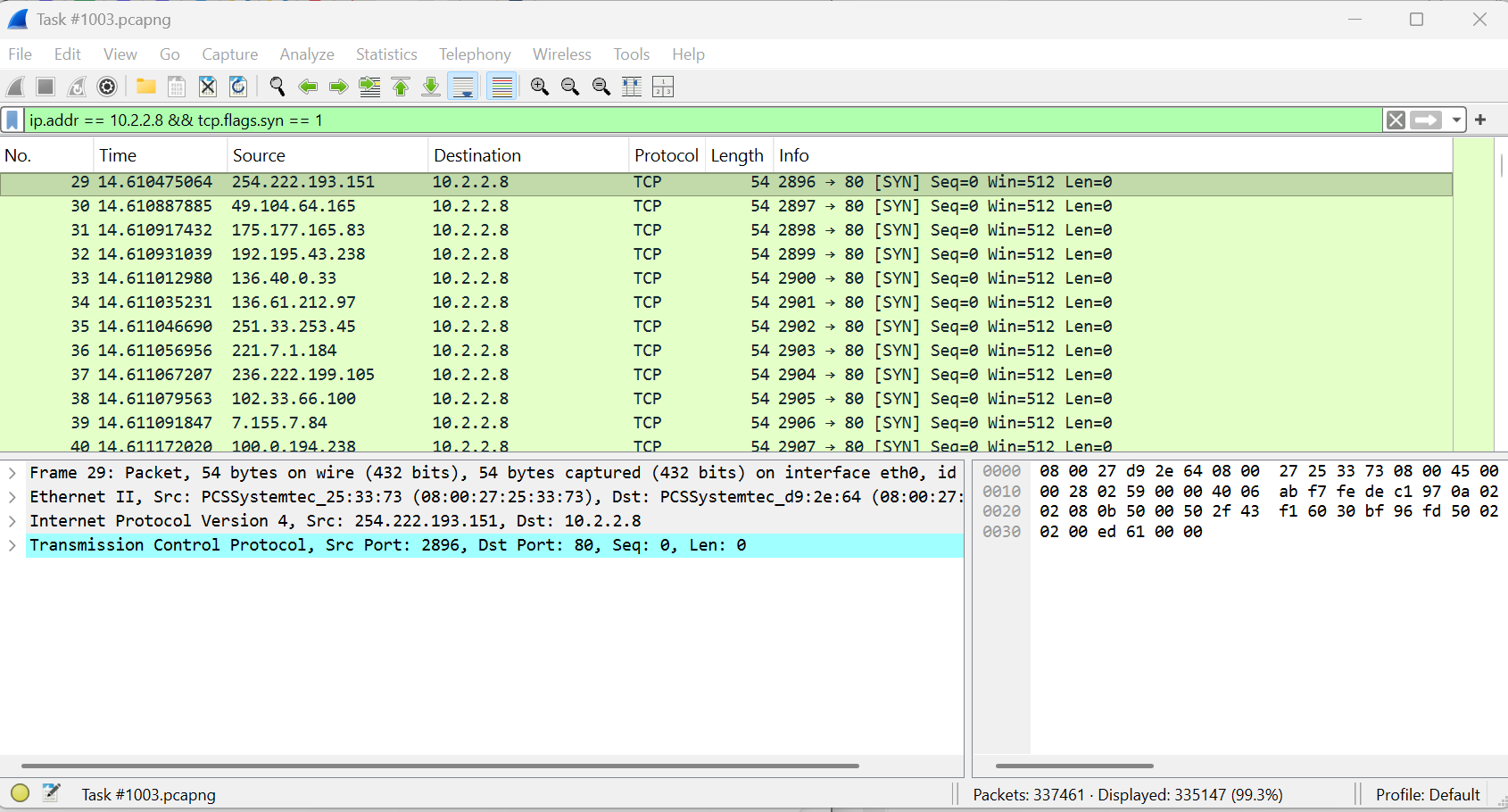The height and width of the screenshot is (812, 1508).
Task: Select packet number 35 in the list
Action: (x=357, y=326)
